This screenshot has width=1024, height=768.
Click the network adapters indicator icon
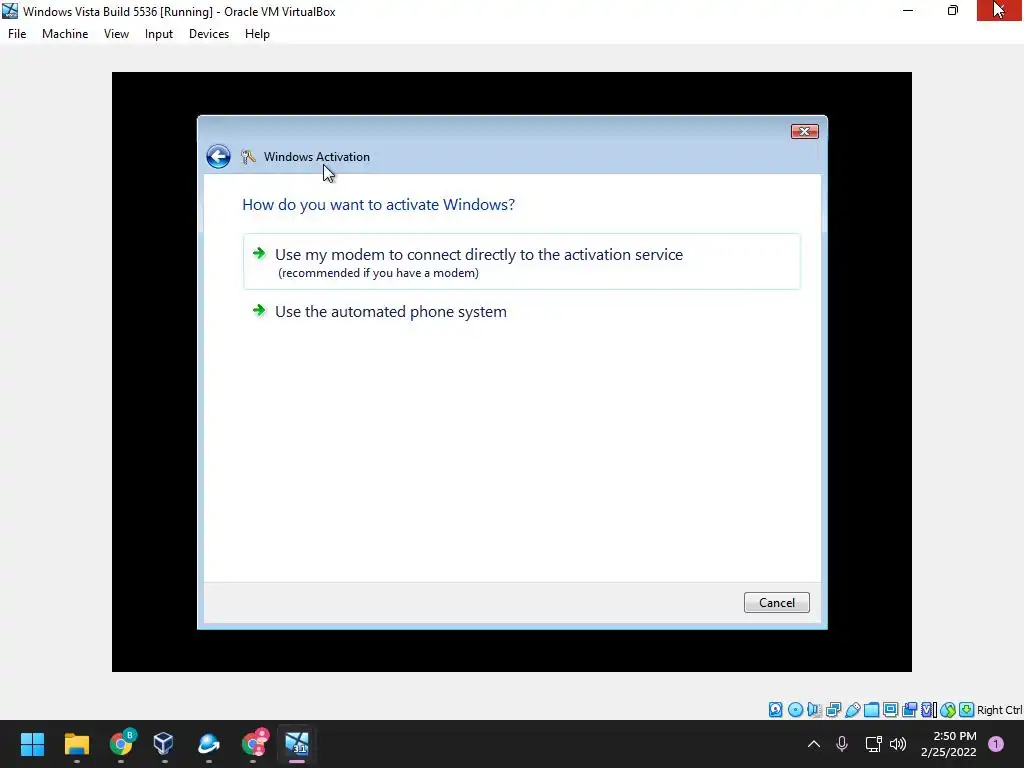(833, 710)
